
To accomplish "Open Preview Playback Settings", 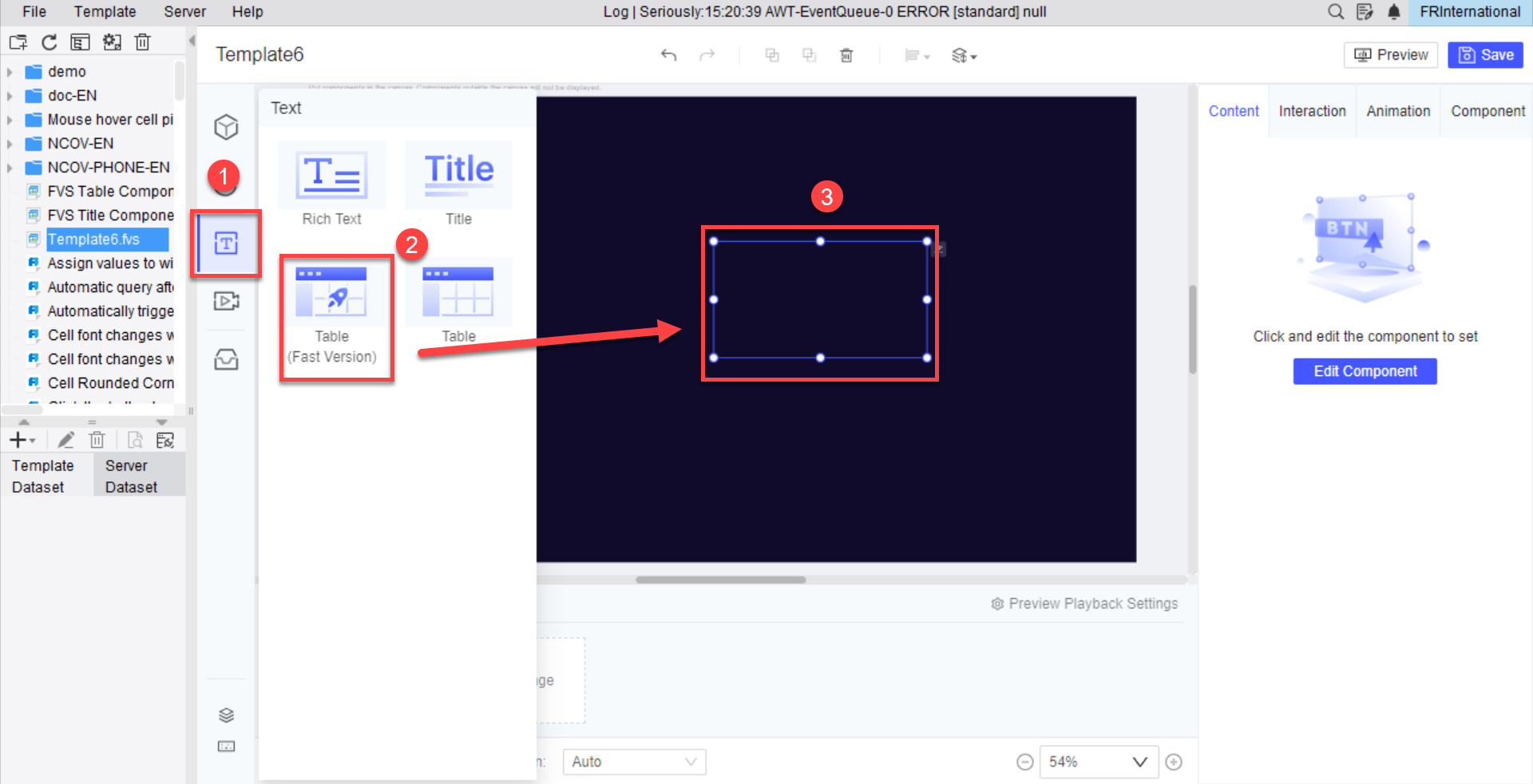I will click(x=1084, y=604).
